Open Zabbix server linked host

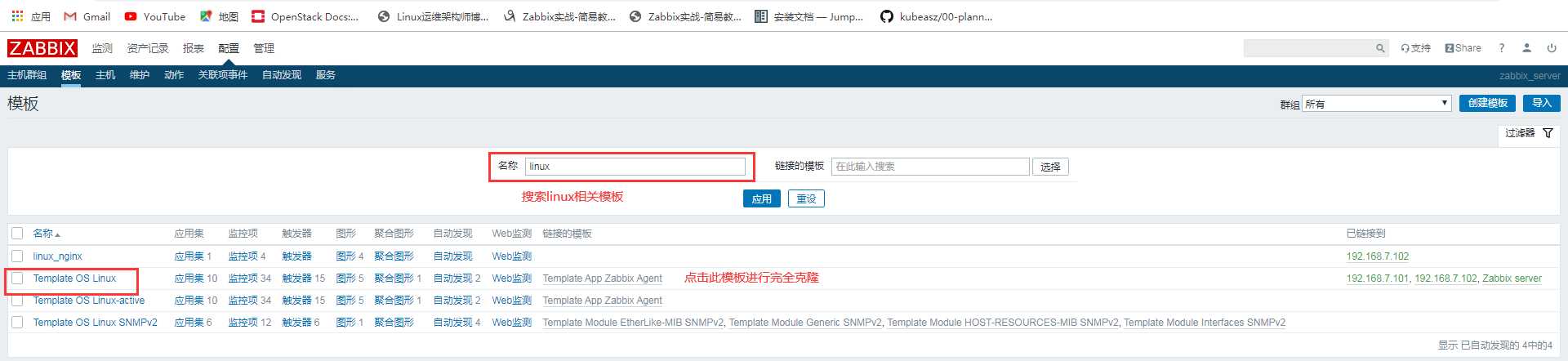(x=1512, y=279)
